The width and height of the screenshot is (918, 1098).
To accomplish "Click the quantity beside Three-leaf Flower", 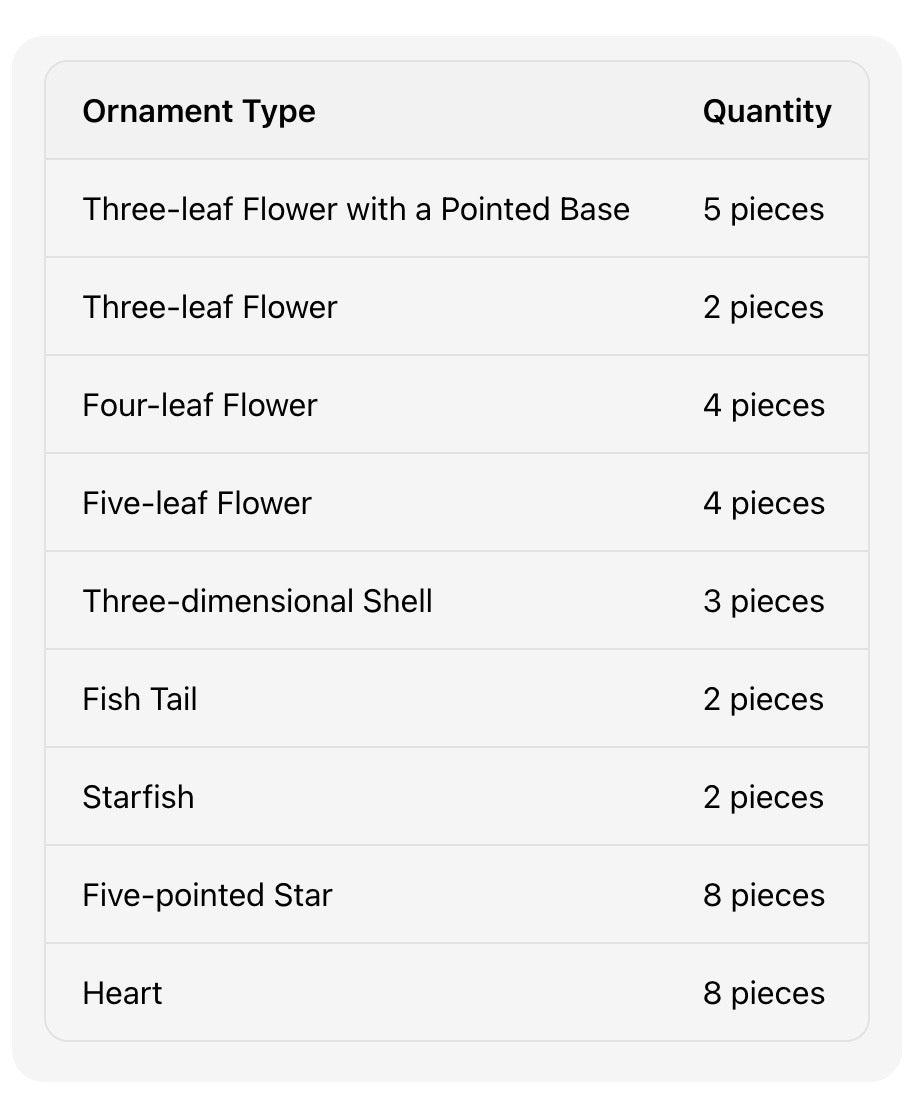I will tap(763, 307).
